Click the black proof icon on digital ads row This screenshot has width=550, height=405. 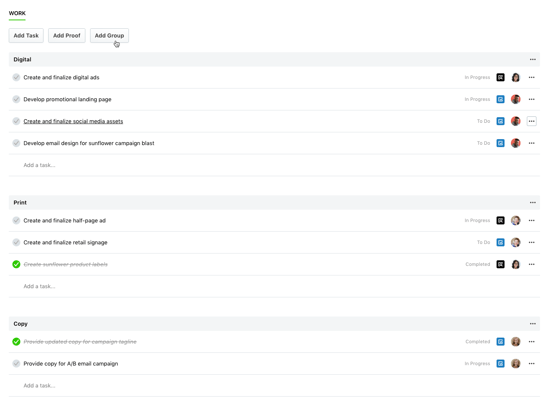(x=501, y=77)
